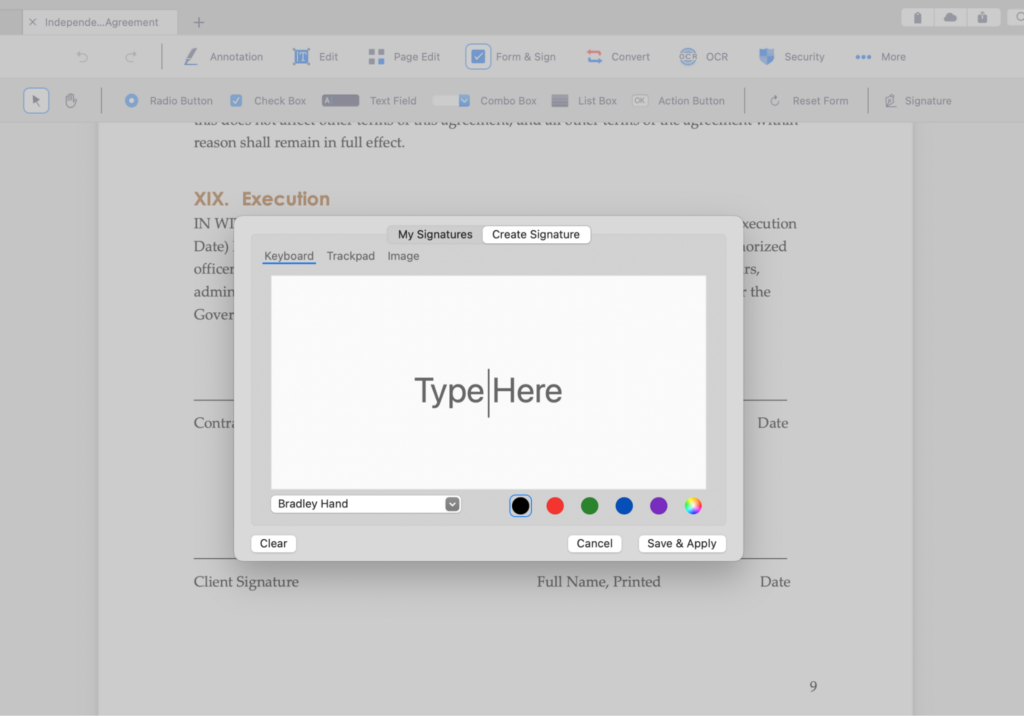Launch the OCR tool icon
This screenshot has height=716, width=1024.
tap(688, 57)
